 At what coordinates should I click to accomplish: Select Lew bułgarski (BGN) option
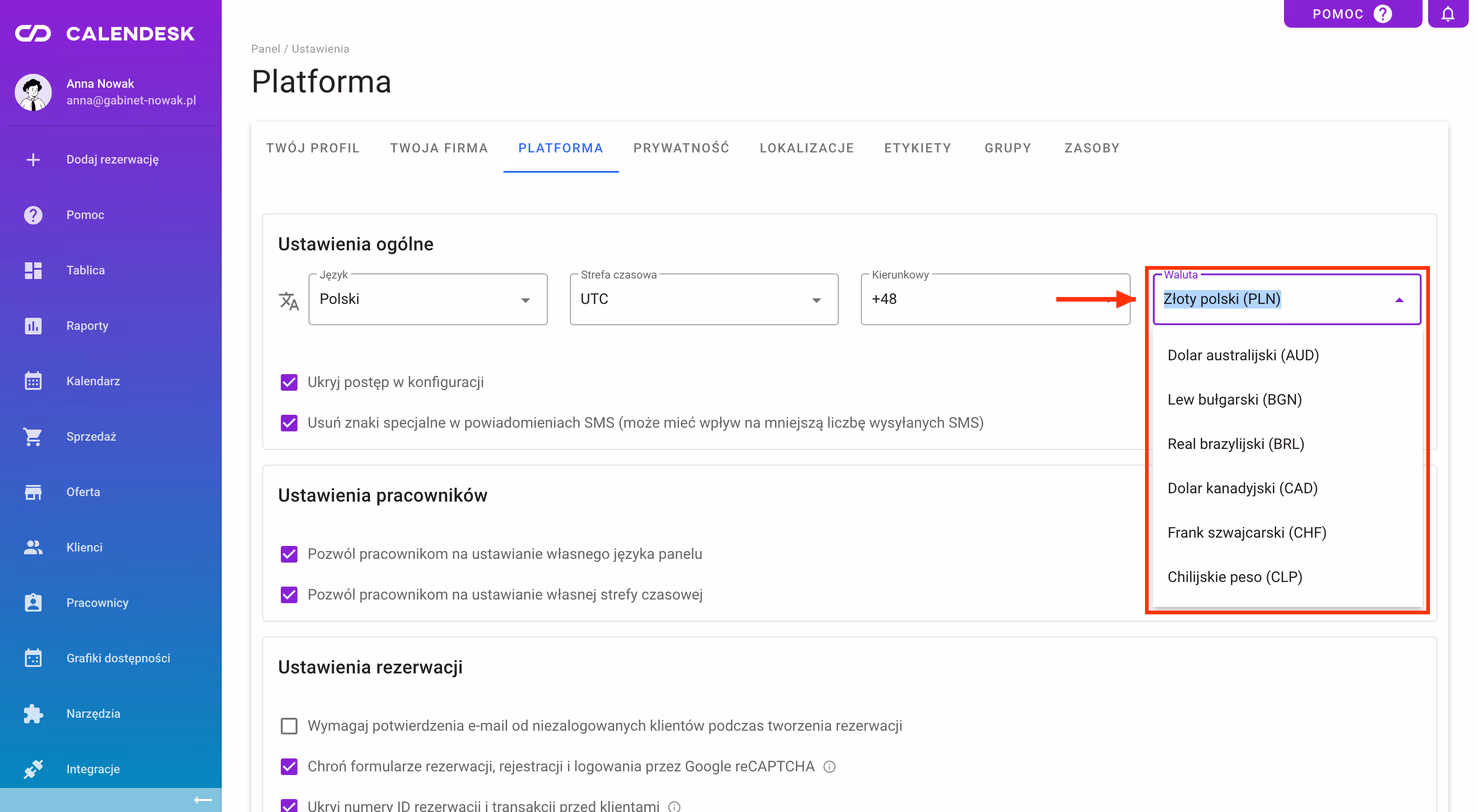pos(1287,400)
